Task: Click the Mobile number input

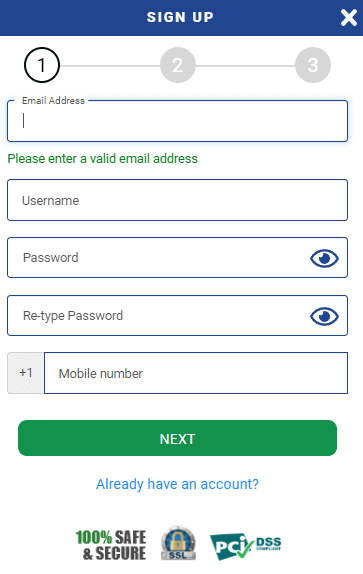Action: coord(196,373)
